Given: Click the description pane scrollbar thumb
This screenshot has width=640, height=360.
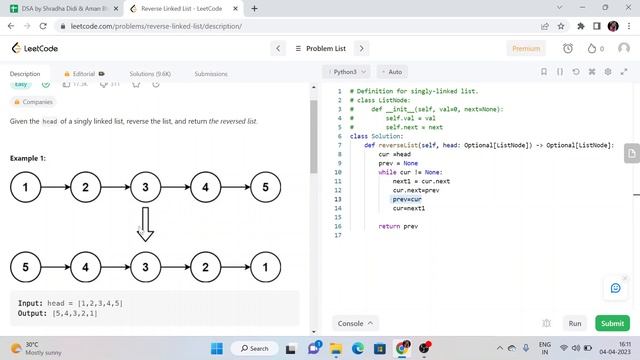Looking at the screenshot, I should coord(313,137).
